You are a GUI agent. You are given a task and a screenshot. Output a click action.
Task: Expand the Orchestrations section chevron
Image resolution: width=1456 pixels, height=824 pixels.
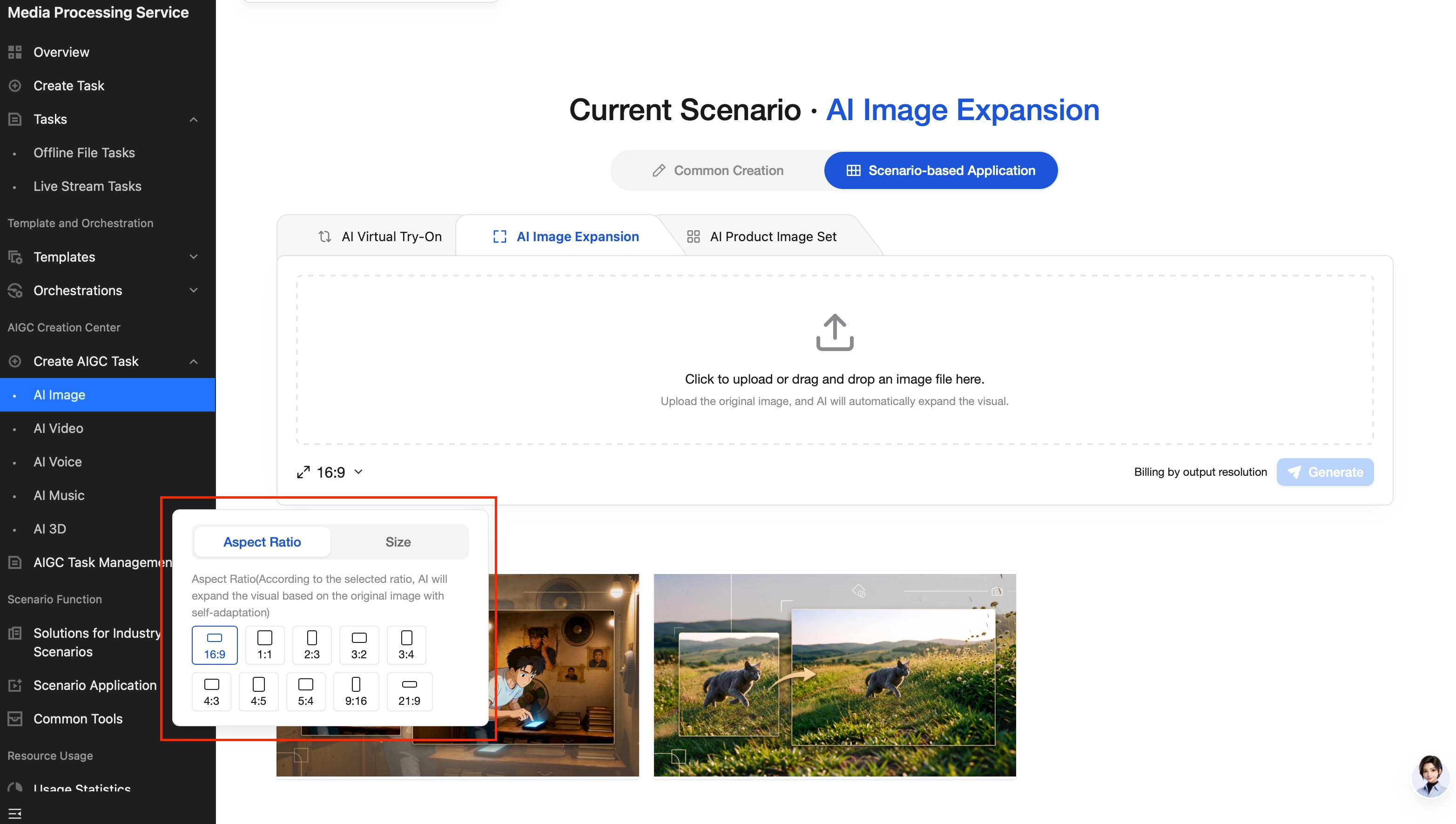(194, 290)
